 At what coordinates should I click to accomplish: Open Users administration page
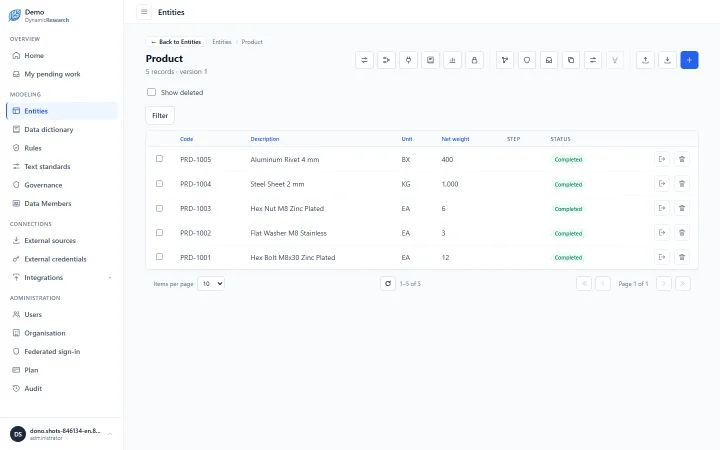(x=62, y=315)
